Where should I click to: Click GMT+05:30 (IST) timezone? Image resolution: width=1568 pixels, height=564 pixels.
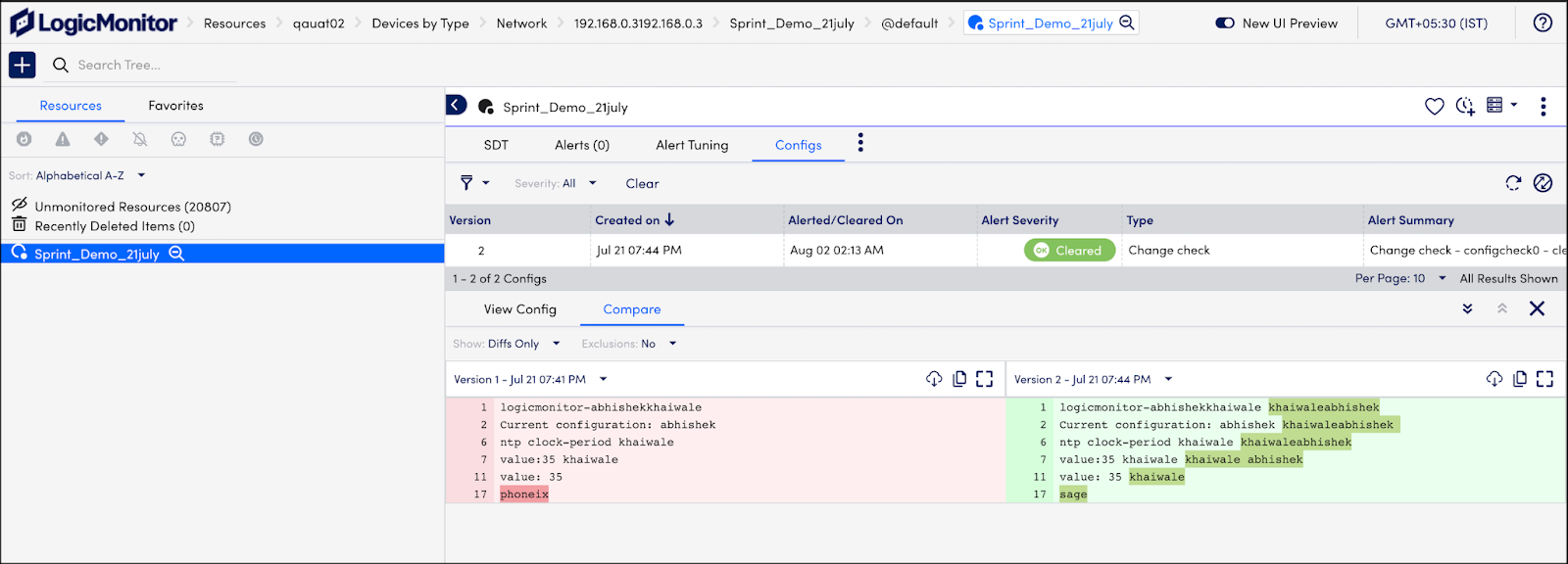(x=1436, y=23)
